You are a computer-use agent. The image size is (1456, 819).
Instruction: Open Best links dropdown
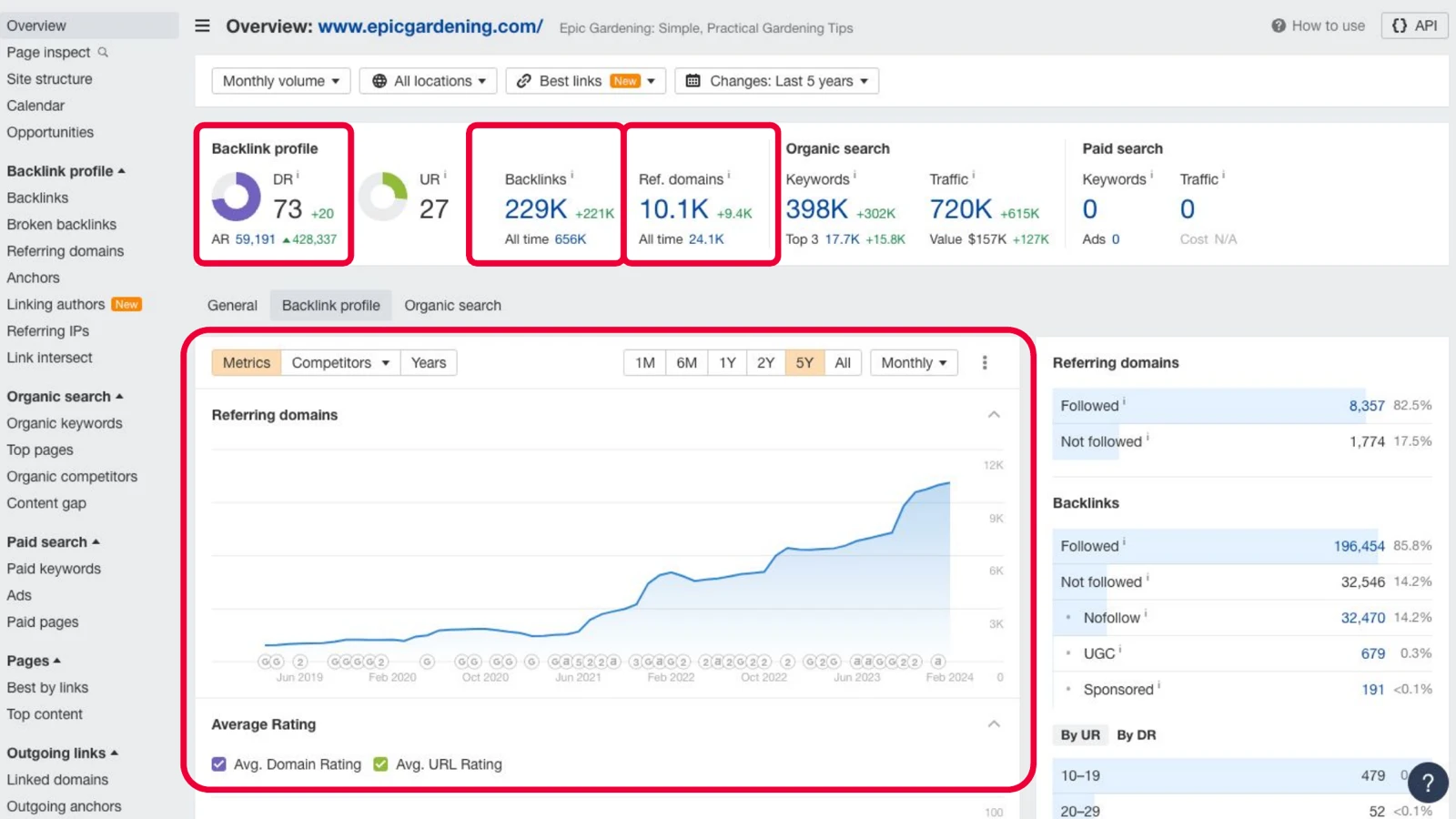[x=586, y=81]
